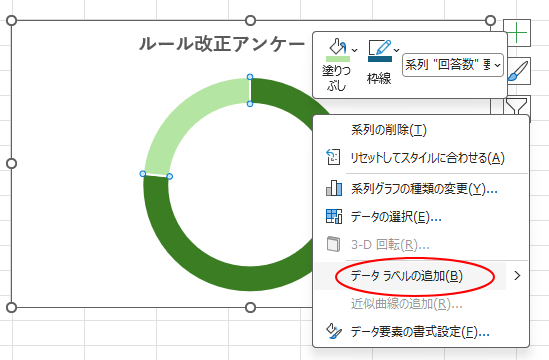
Task: Click the dark blue outline color bar
Action: (380, 59)
